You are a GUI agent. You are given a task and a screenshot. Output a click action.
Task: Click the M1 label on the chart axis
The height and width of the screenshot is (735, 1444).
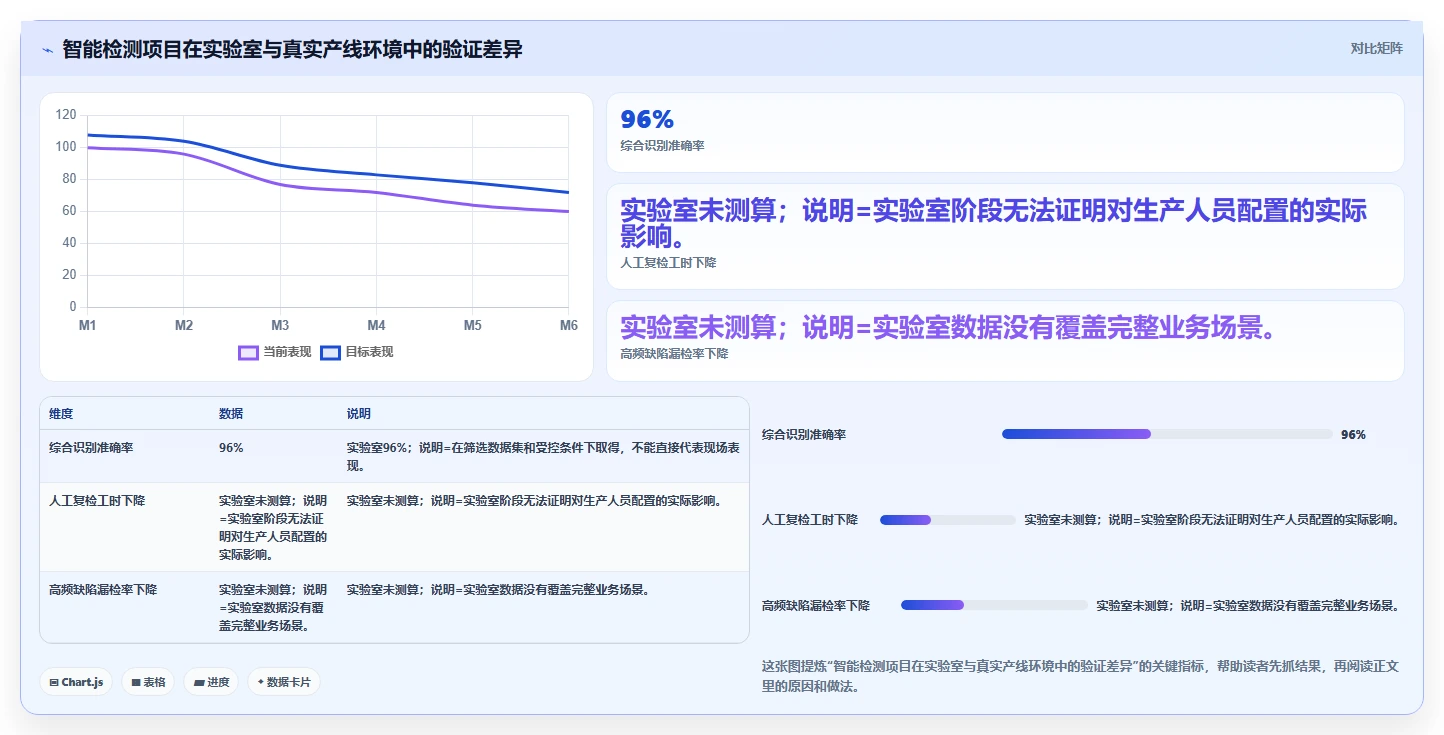pos(87,325)
